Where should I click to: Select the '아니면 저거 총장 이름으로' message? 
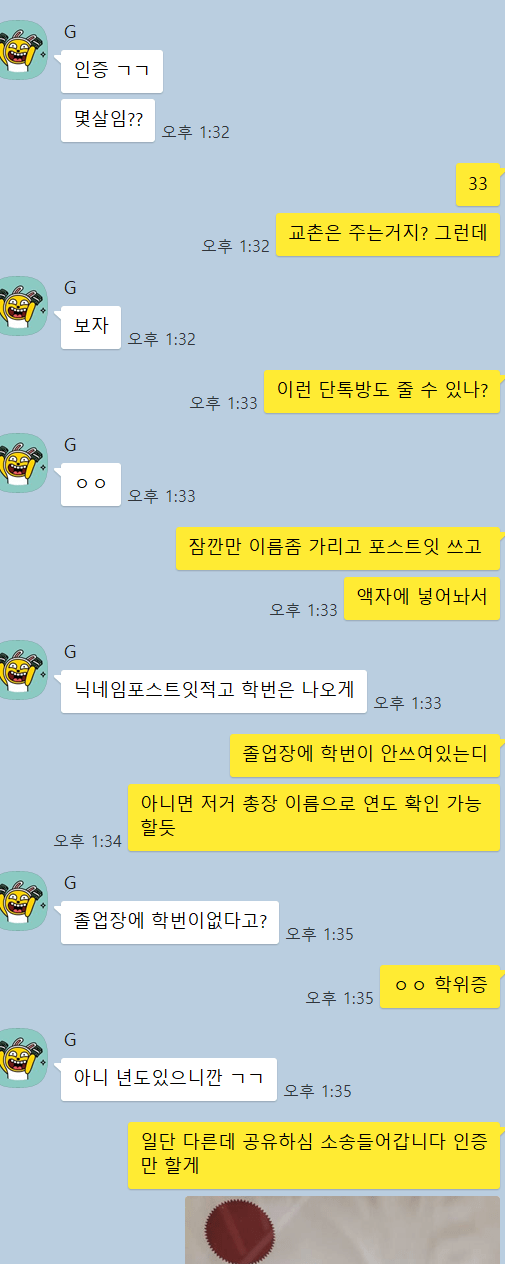[x=314, y=817]
